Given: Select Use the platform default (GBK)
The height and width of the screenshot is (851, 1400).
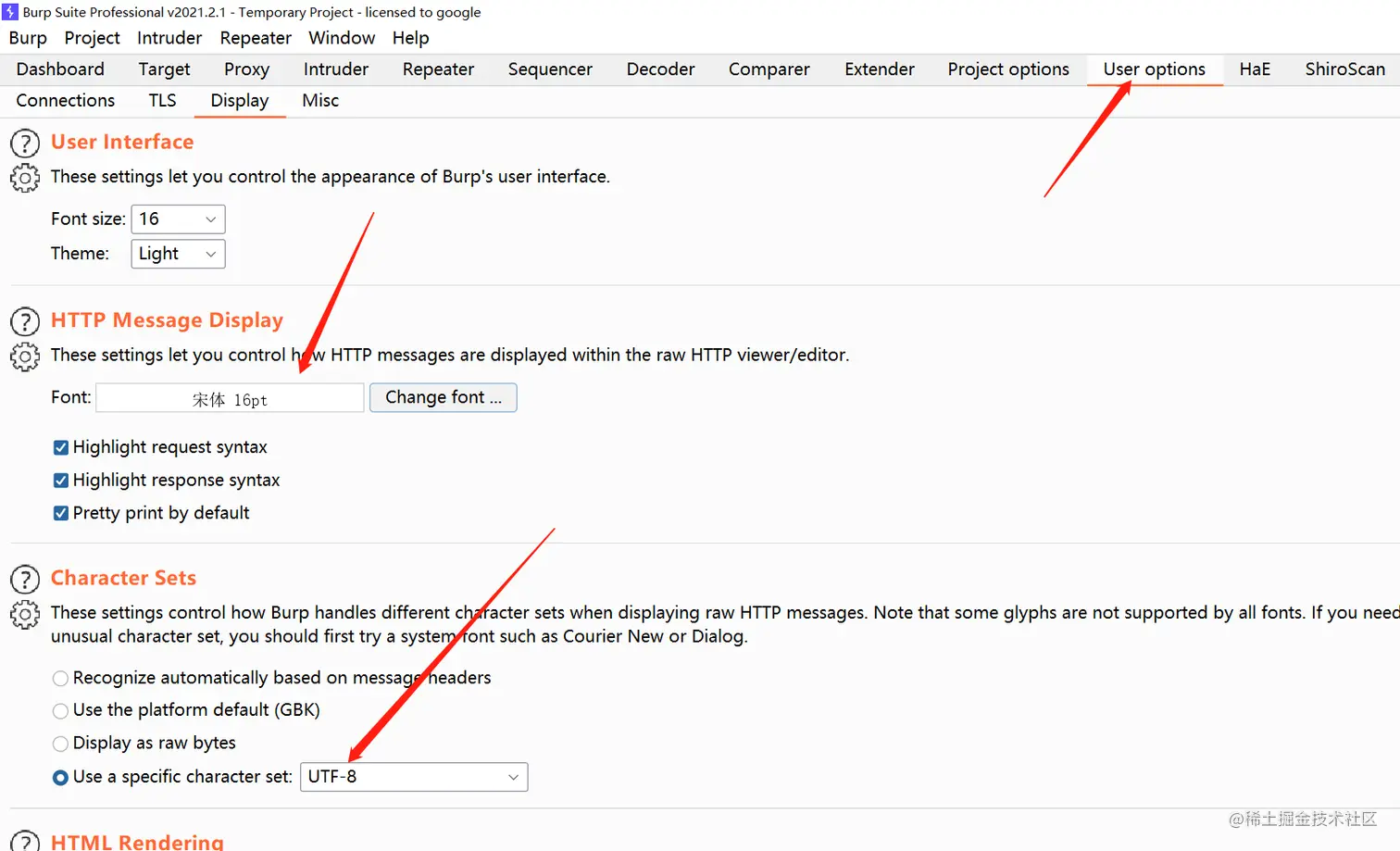Looking at the screenshot, I should click(60, 710).
